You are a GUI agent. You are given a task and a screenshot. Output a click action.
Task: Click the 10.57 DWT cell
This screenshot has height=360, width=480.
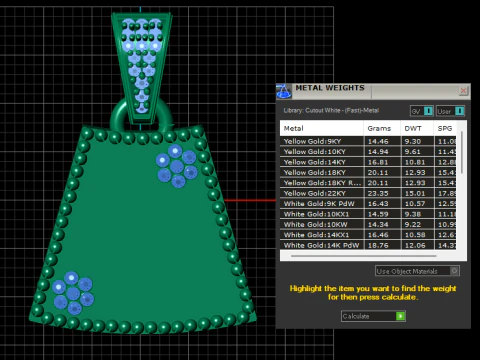(417, 204)
